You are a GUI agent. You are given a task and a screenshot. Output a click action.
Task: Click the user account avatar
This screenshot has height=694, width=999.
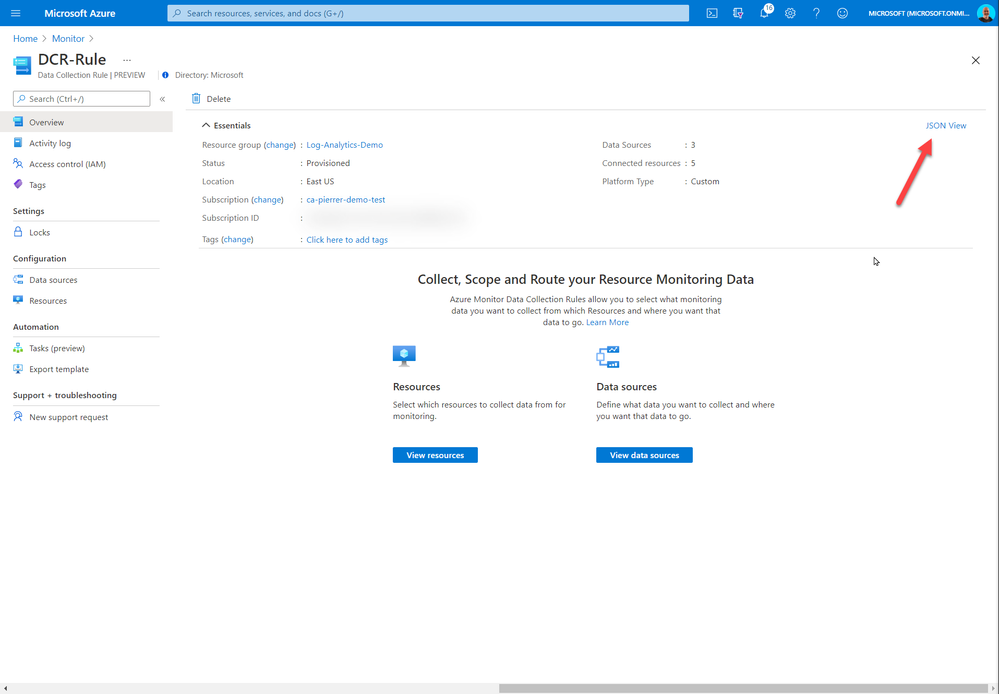986,13
